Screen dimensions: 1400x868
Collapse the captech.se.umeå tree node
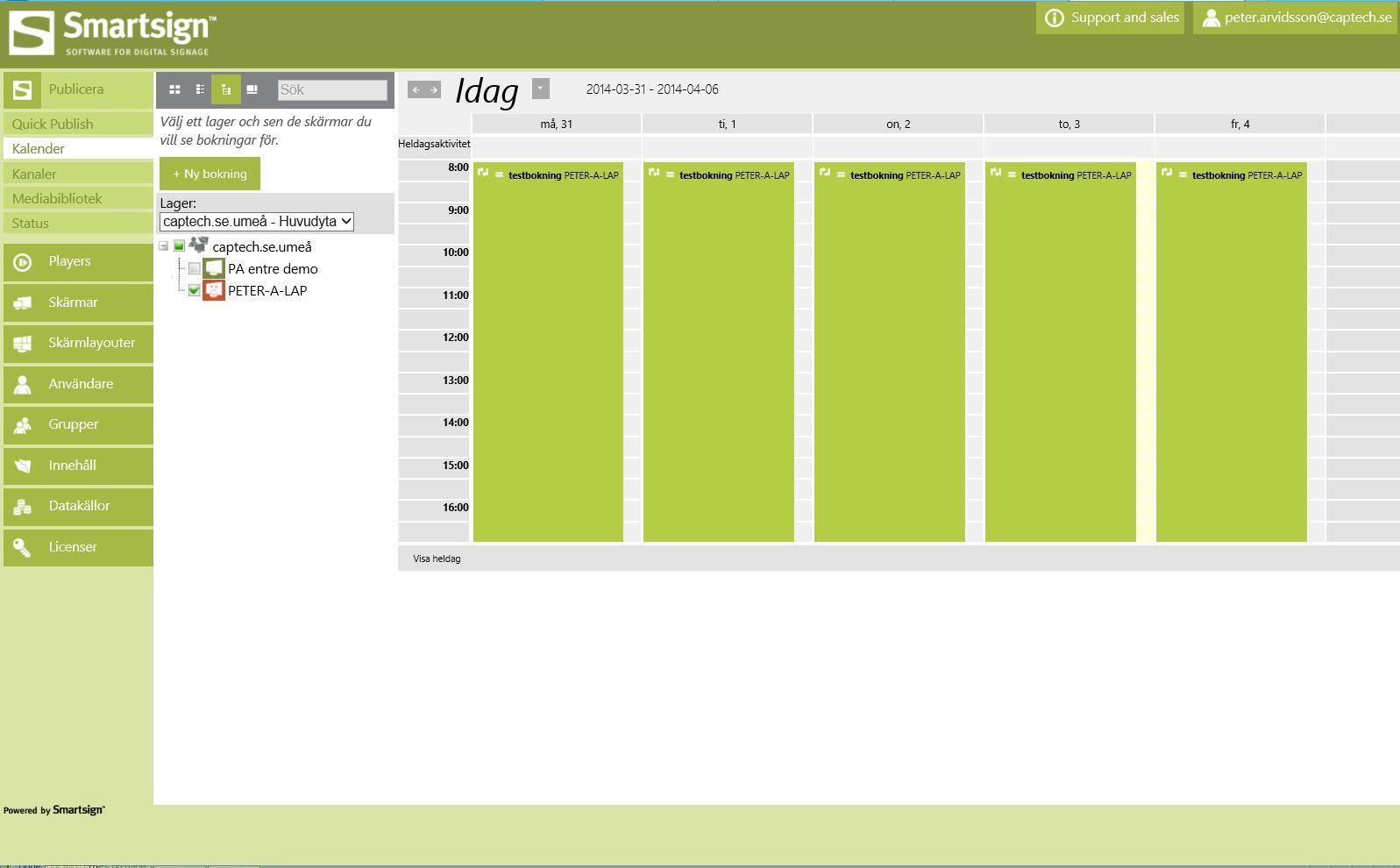click(164, 246)
